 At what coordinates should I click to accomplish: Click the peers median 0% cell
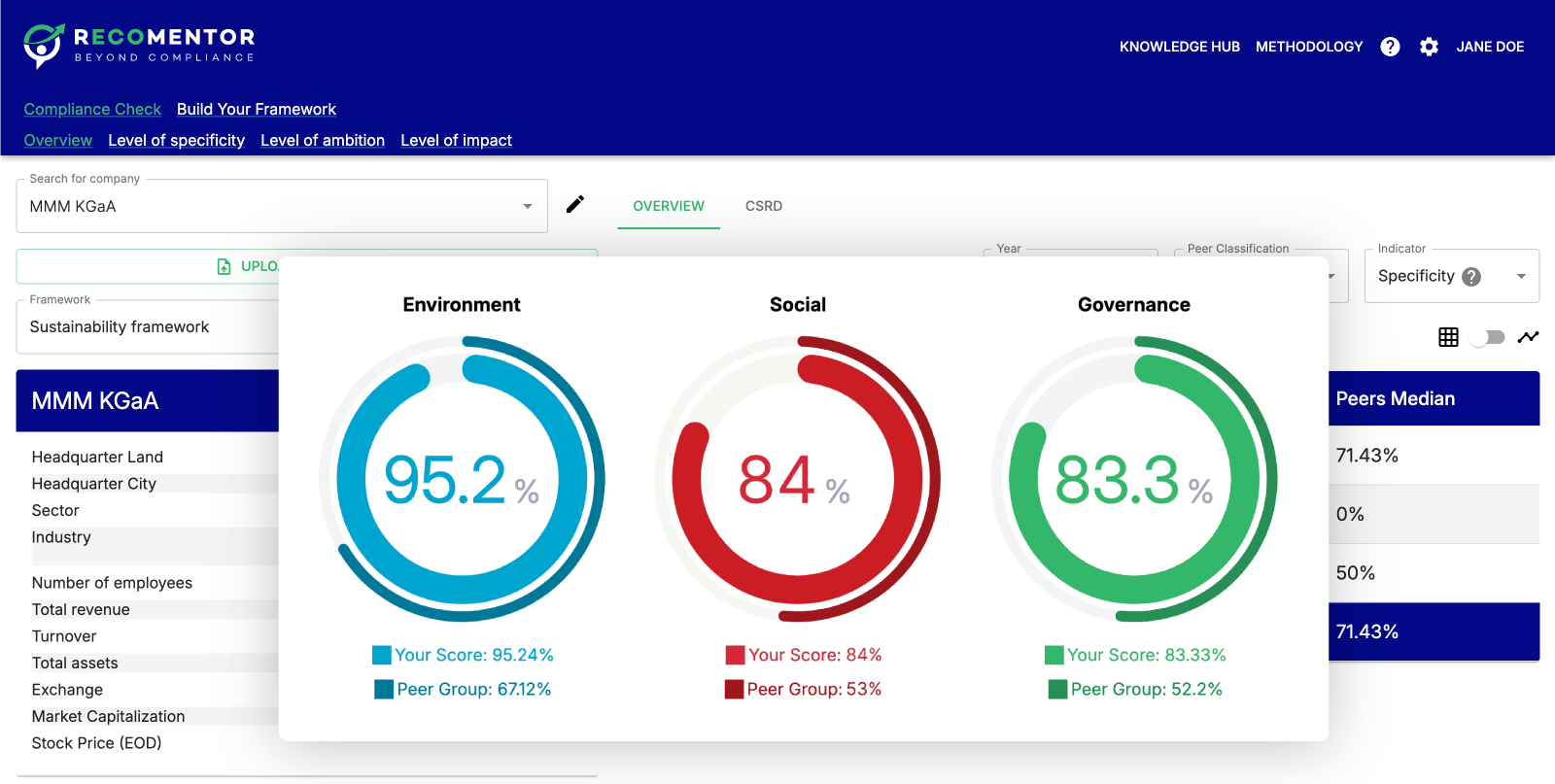click(x=1434, y=514)
